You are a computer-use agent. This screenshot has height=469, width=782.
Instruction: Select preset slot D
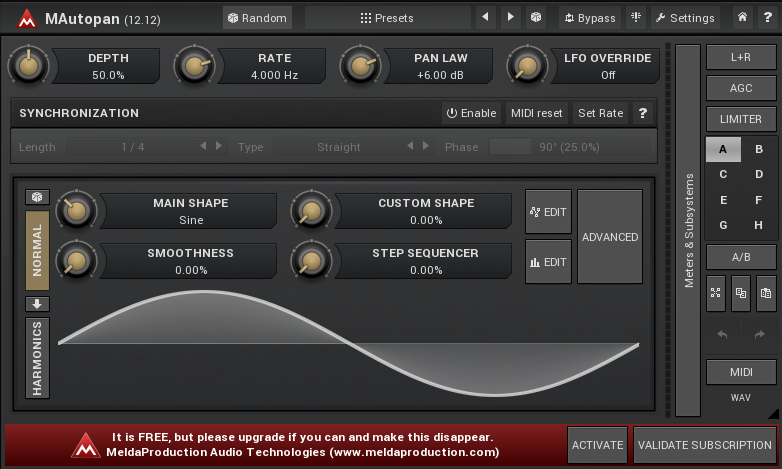tap(759, 174)
